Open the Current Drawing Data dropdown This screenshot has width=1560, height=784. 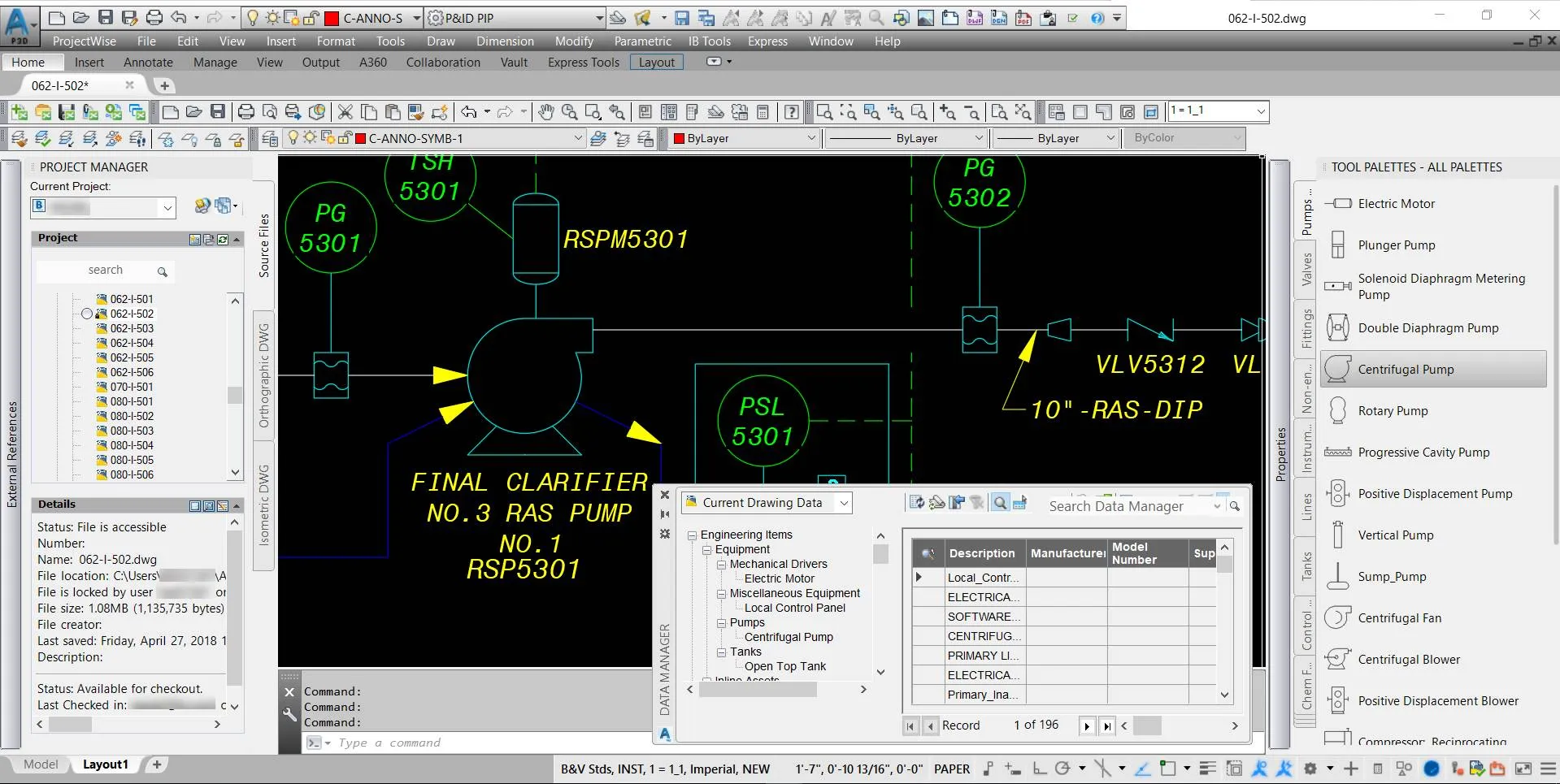843,502
